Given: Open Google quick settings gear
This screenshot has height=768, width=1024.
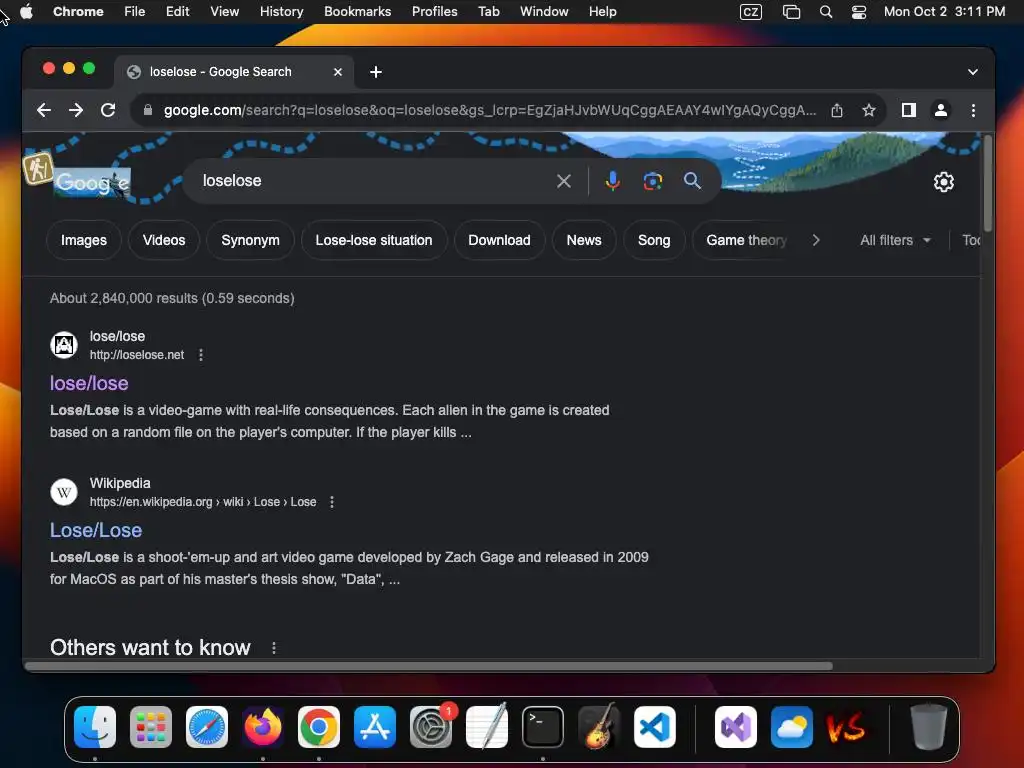Looking at the screenshot, I should coord(943,182).
